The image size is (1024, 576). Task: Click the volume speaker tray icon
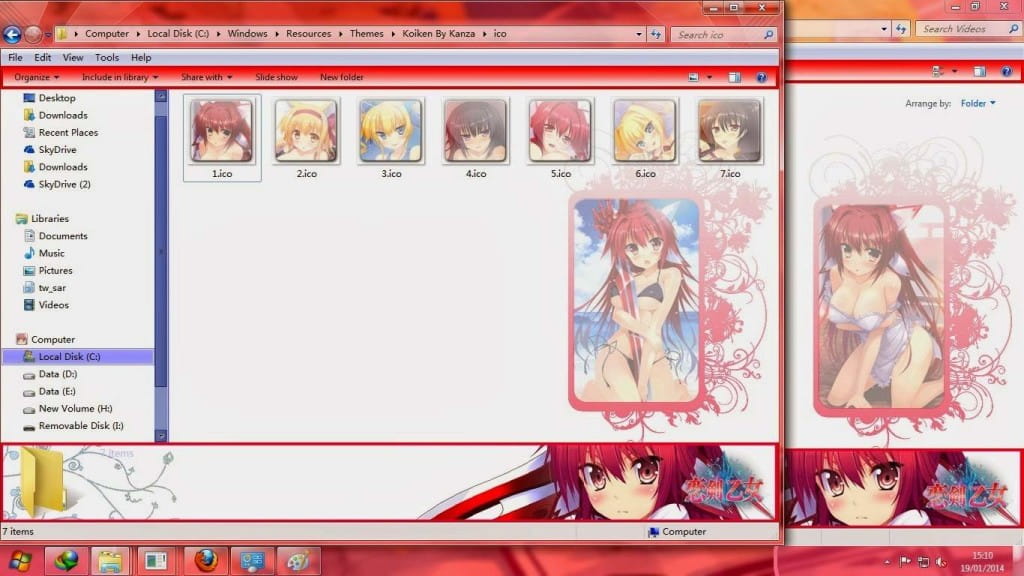(x=941, y=562)
